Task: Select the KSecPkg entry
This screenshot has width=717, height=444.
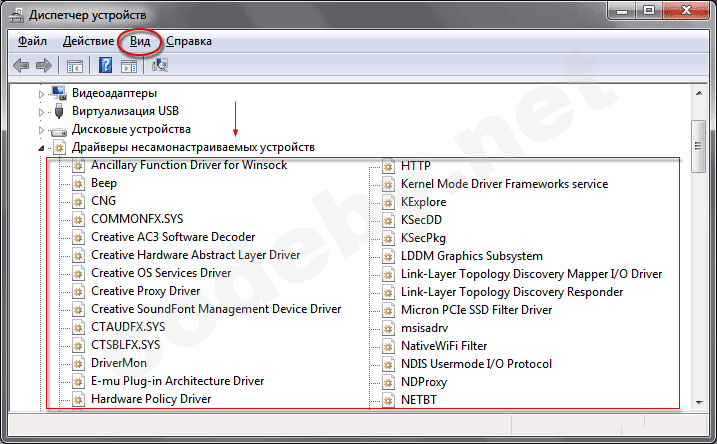Action: coord(423,238)
